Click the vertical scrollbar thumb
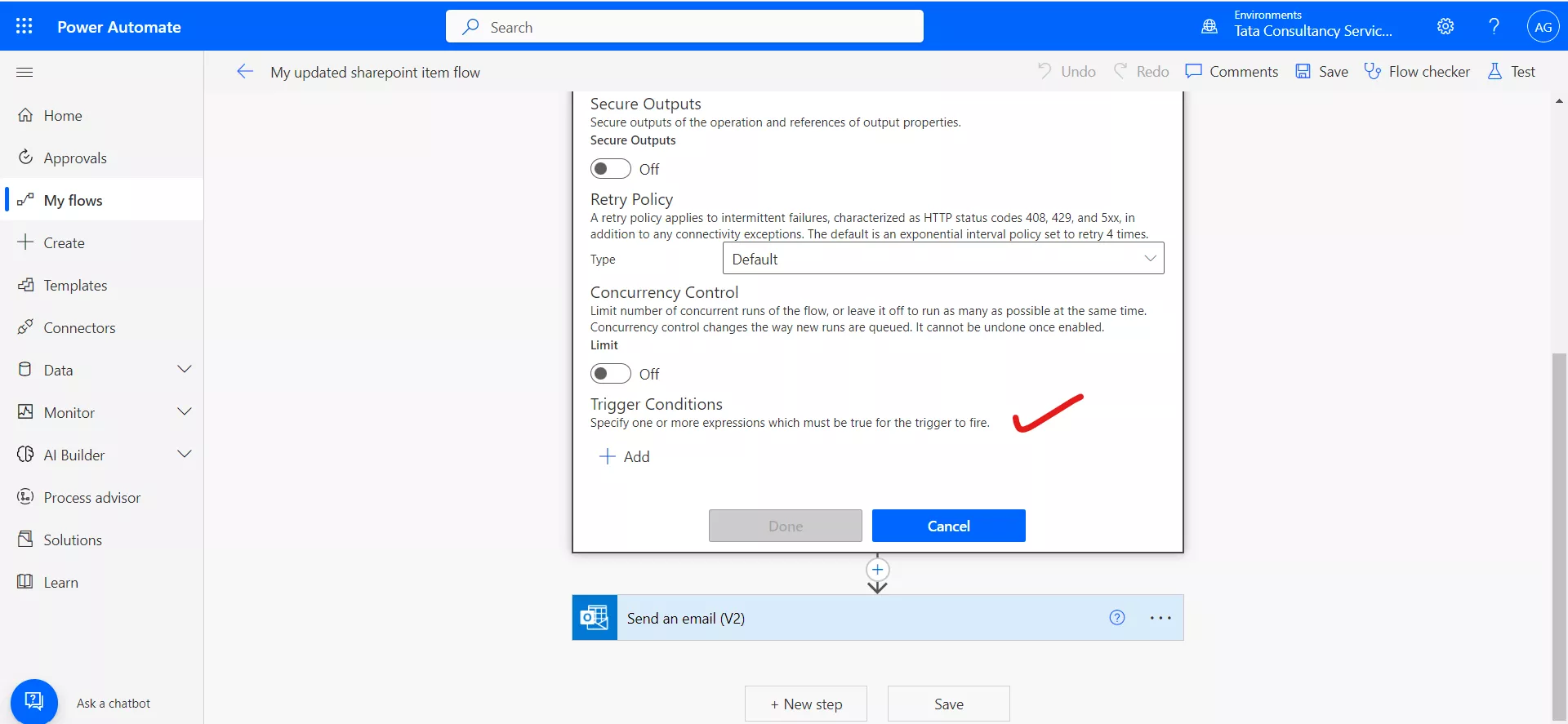 [1559, 537]
